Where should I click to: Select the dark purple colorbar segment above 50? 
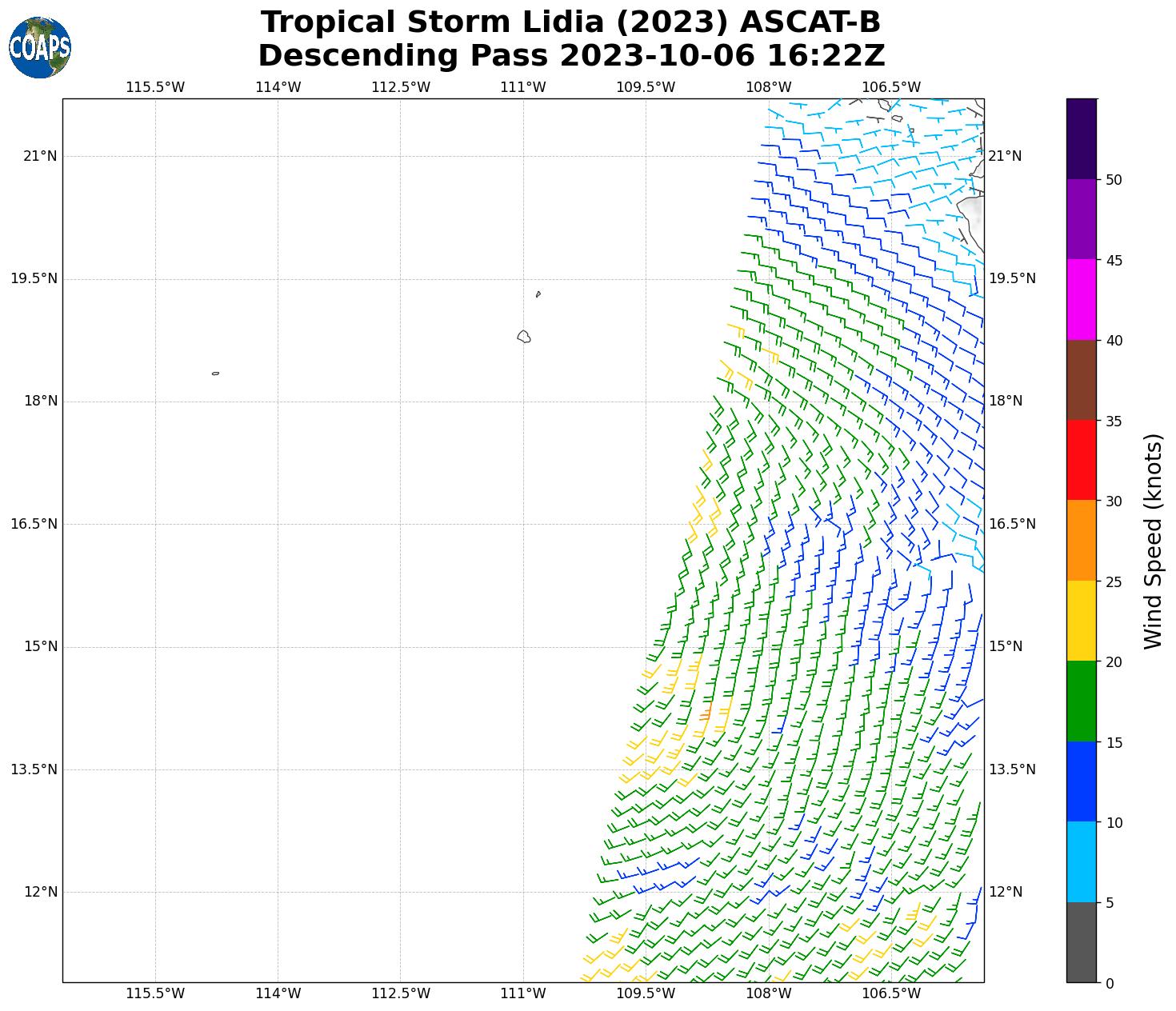pos(1082,138)
